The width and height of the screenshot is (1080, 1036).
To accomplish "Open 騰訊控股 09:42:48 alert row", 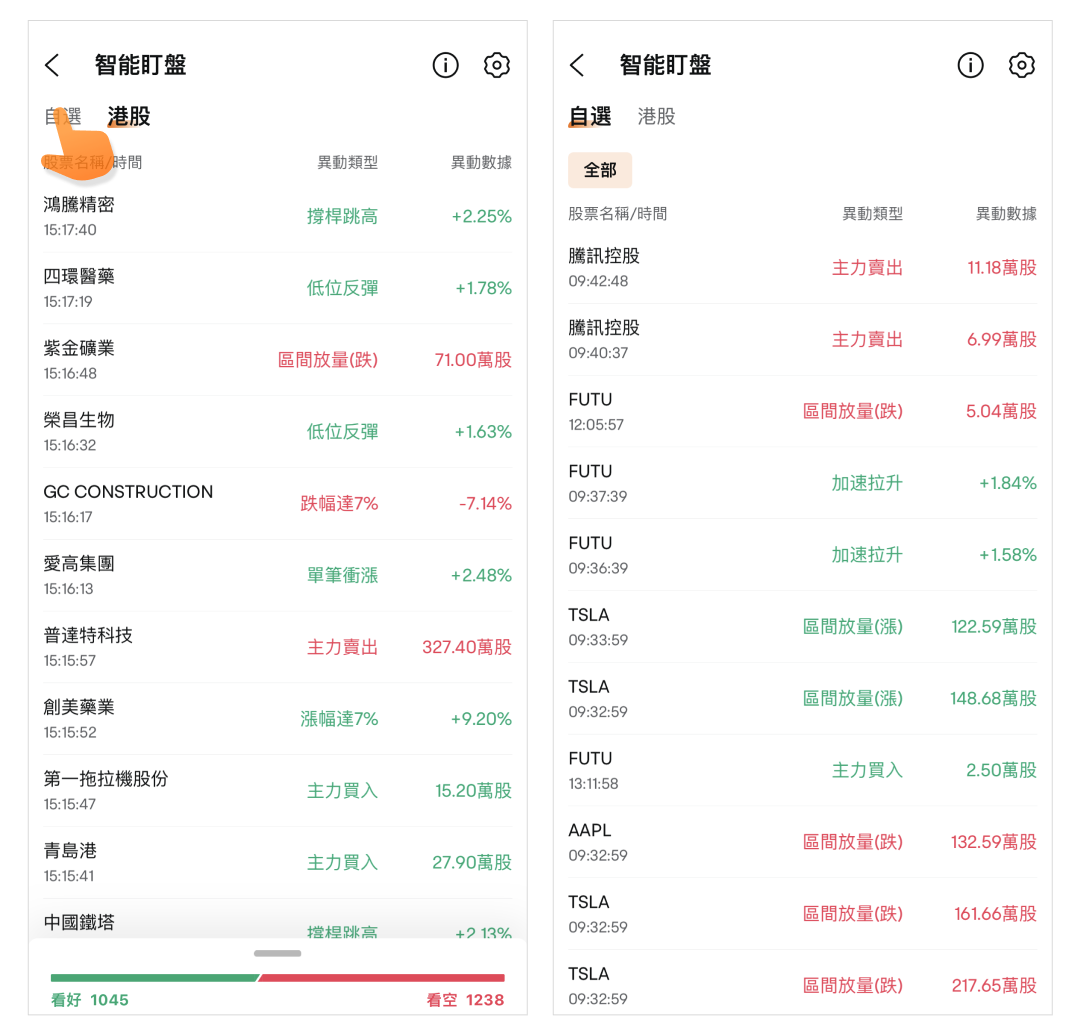I will (802, 267).
